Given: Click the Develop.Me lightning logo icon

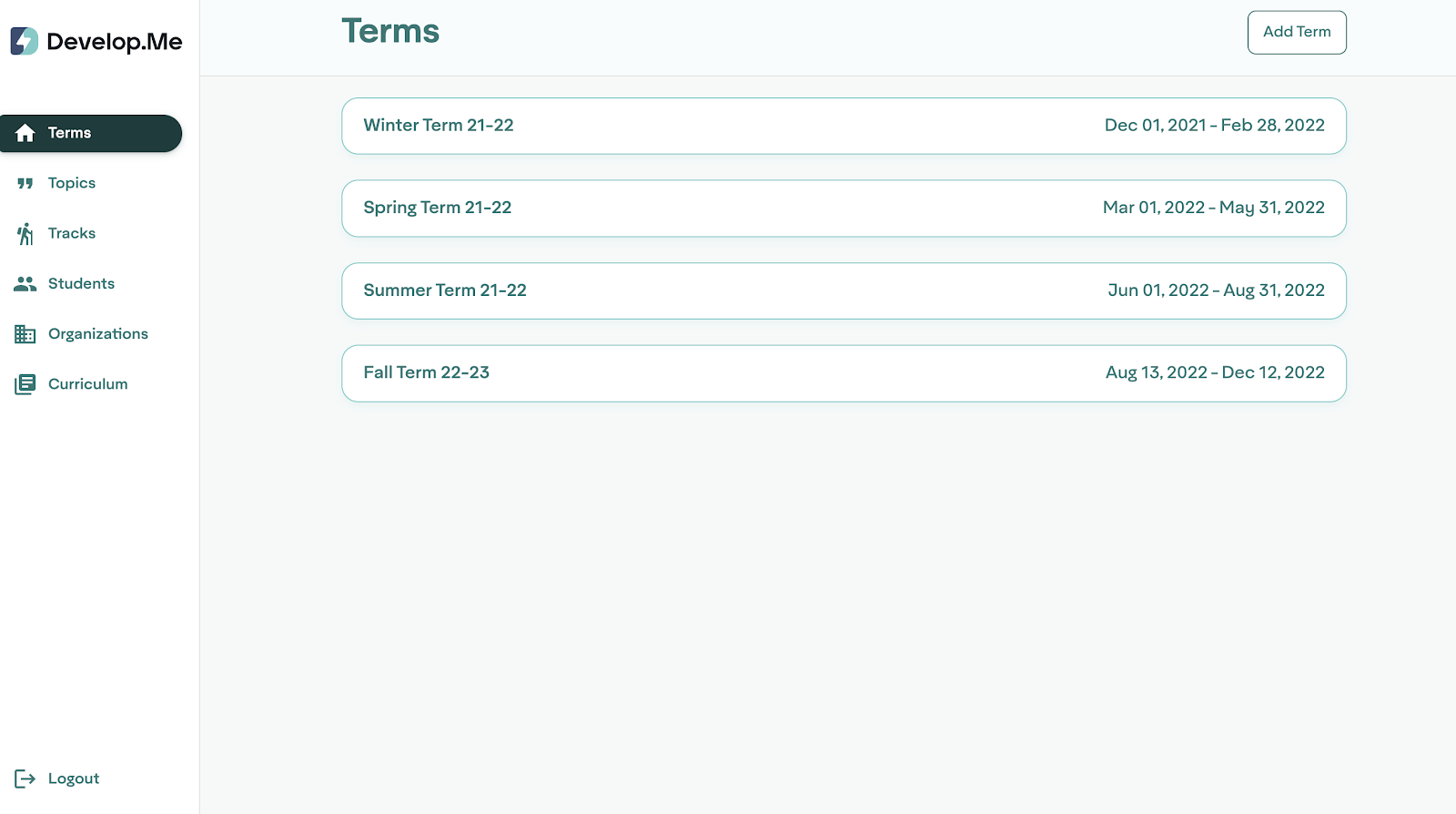Looking at the screenshot, I should click(x=25, y=41).
